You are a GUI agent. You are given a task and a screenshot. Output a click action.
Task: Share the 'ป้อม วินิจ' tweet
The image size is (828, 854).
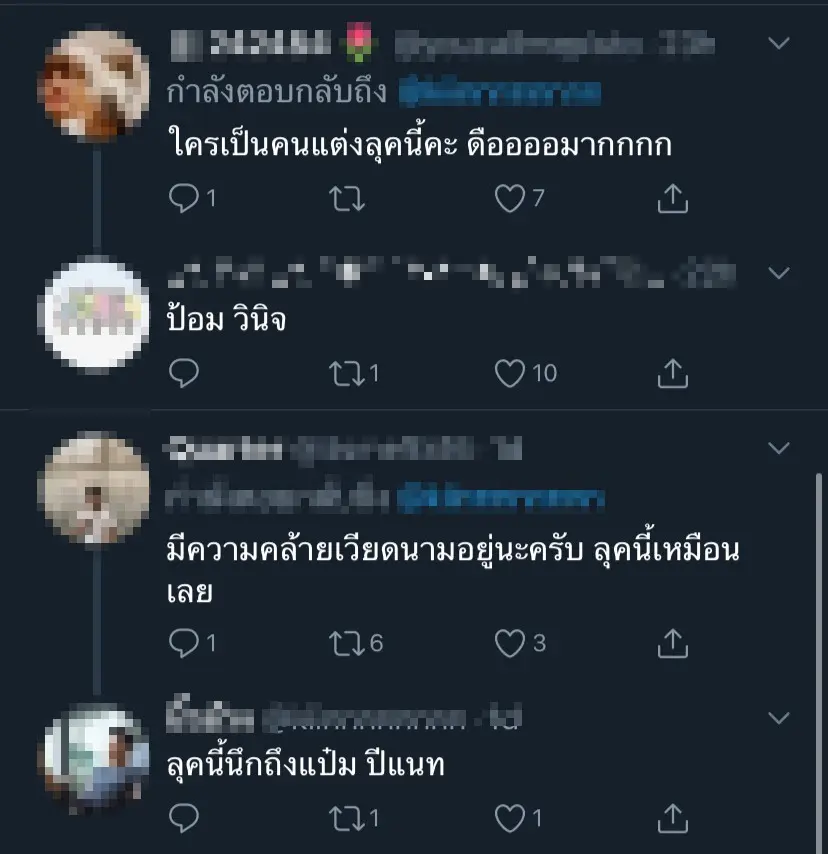[x=673, y=374]
